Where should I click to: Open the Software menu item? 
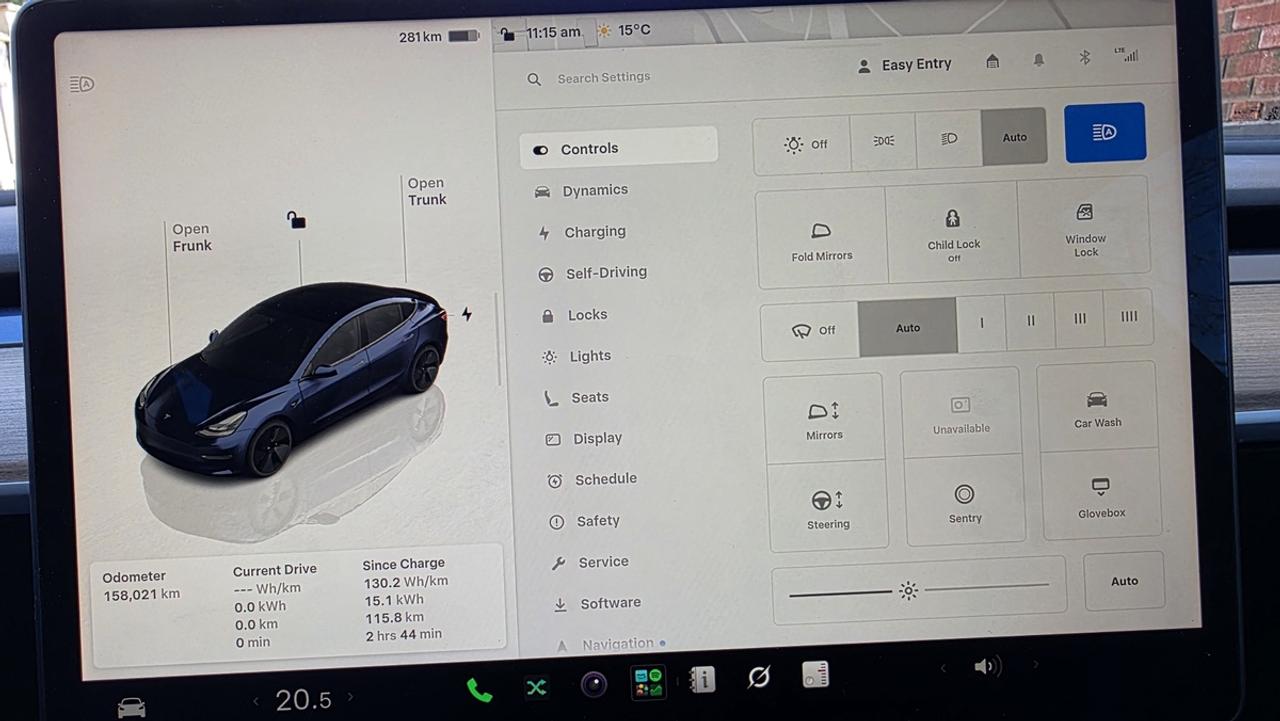pos(597,604)
